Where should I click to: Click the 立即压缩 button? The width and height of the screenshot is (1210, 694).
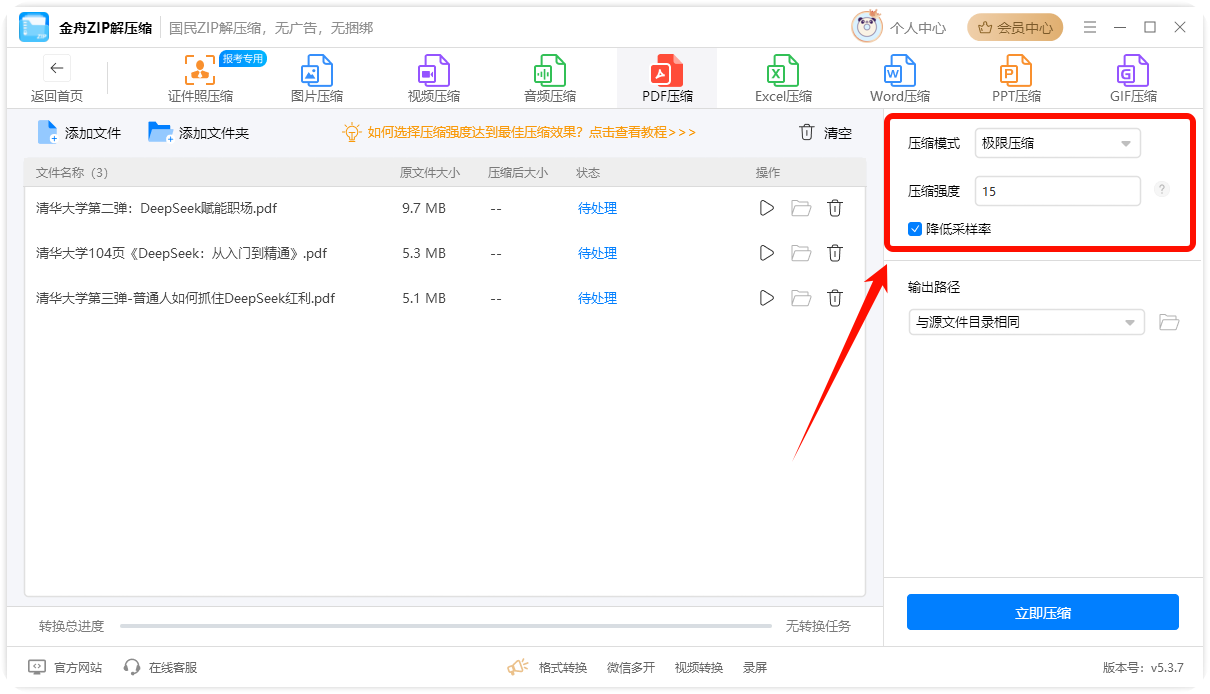[1043, 612]
